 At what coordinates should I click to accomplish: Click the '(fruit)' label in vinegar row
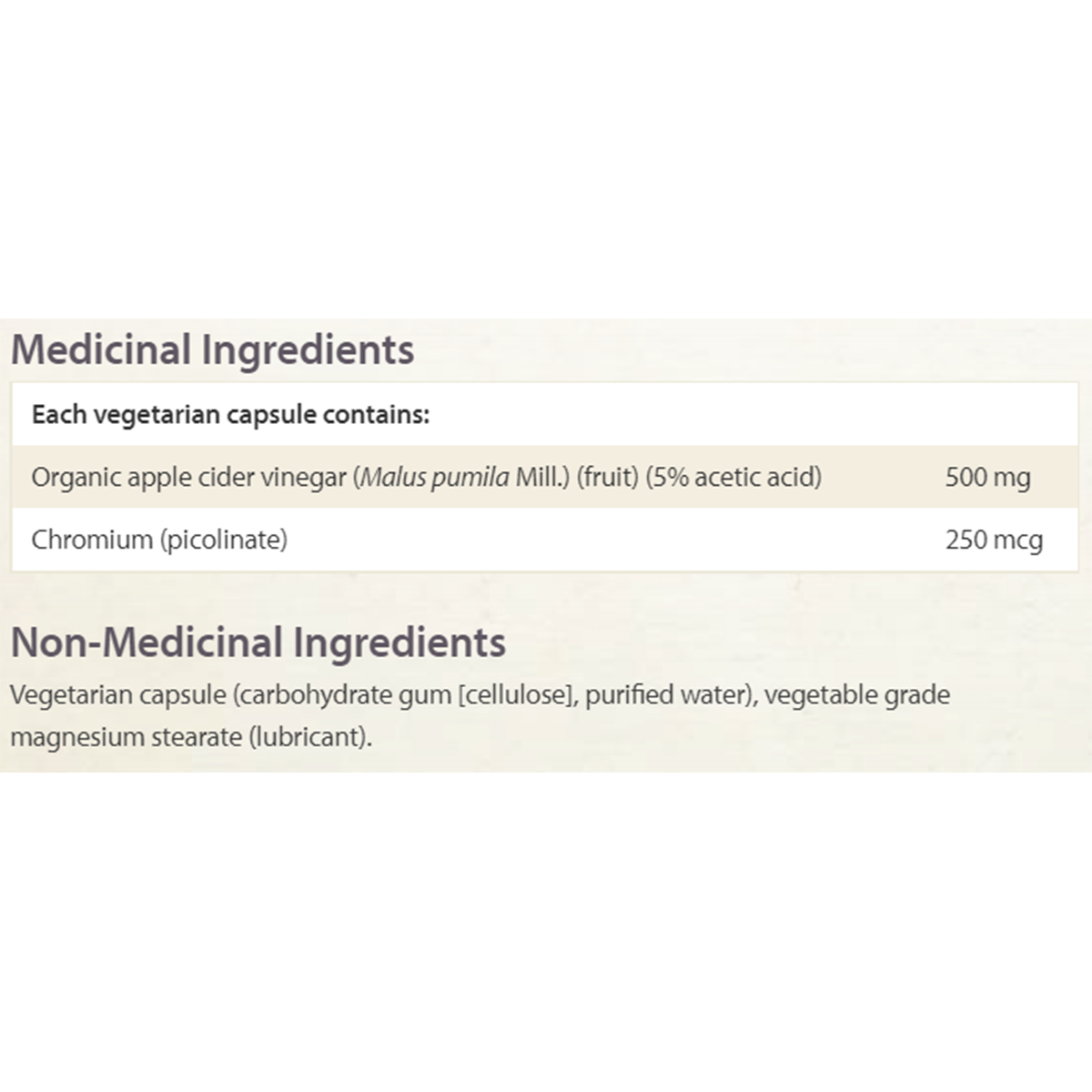click(607, 477)
